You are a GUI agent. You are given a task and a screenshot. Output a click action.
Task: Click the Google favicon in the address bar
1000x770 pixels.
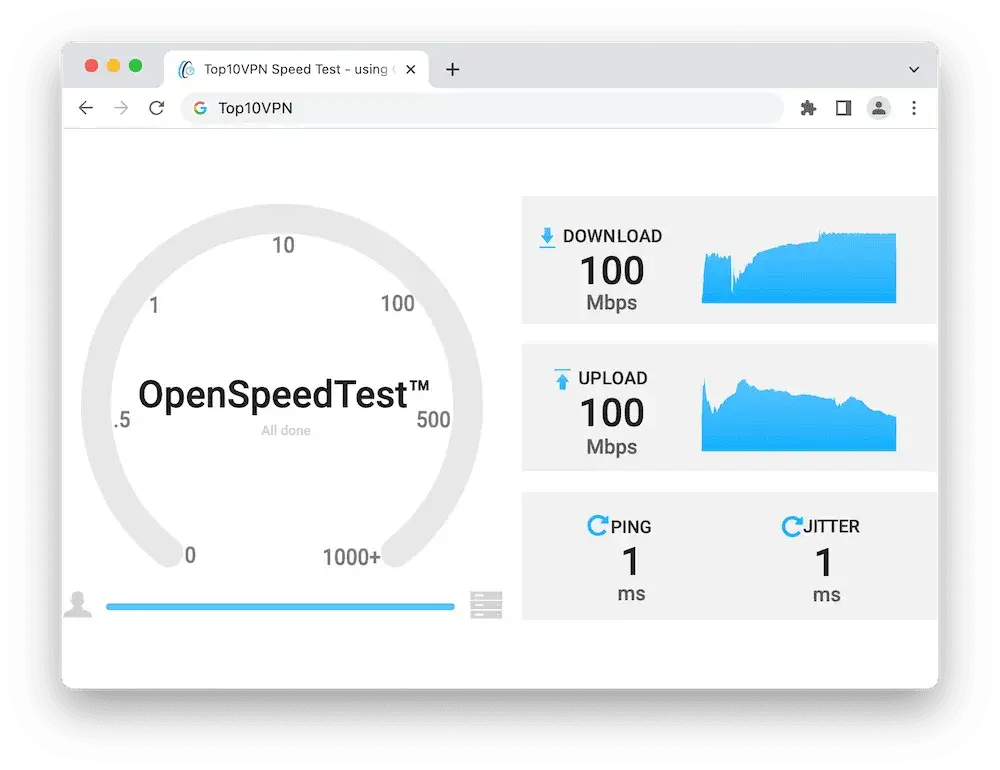click(x=200, y=108)
